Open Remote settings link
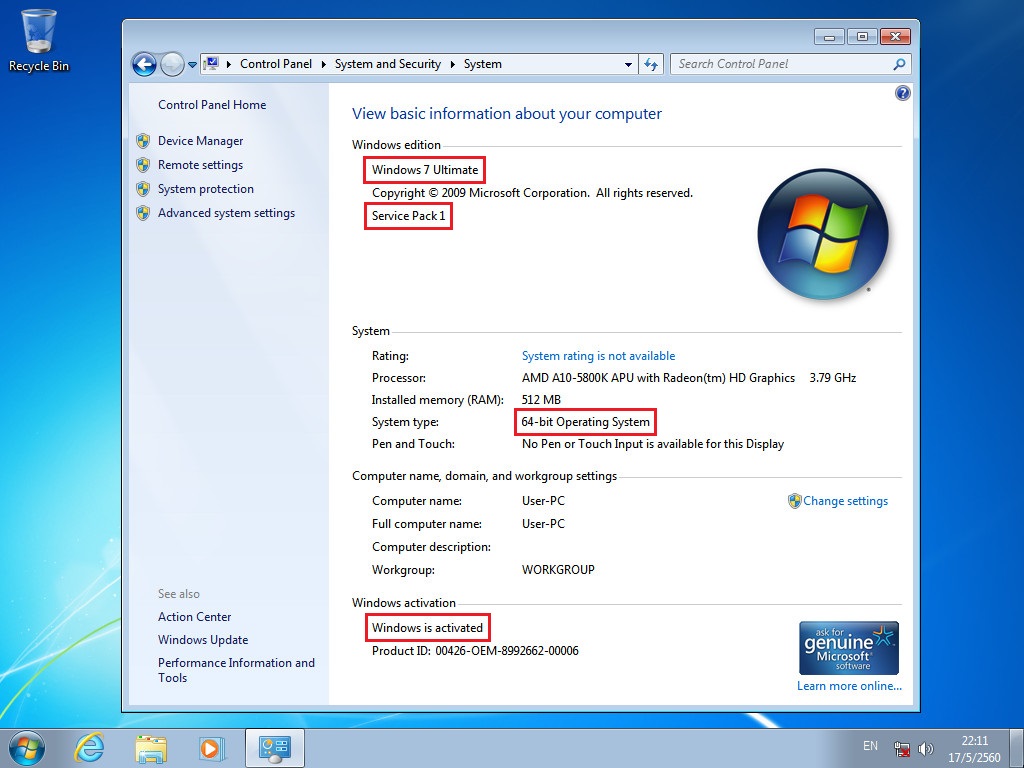Screen dimensions: 1024x768 point(200,165)
